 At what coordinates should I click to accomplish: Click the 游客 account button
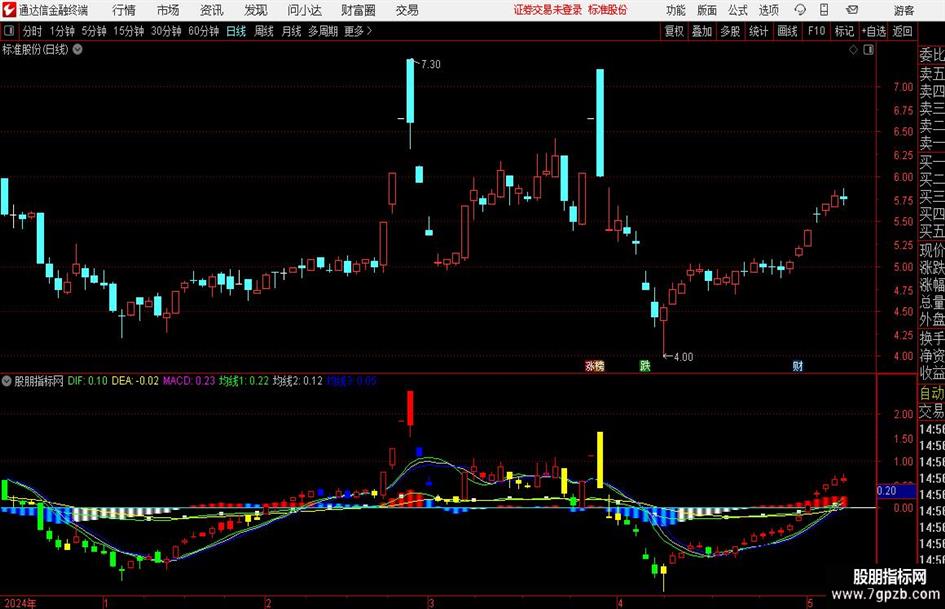pyautogui.click(x=904, y=10)
